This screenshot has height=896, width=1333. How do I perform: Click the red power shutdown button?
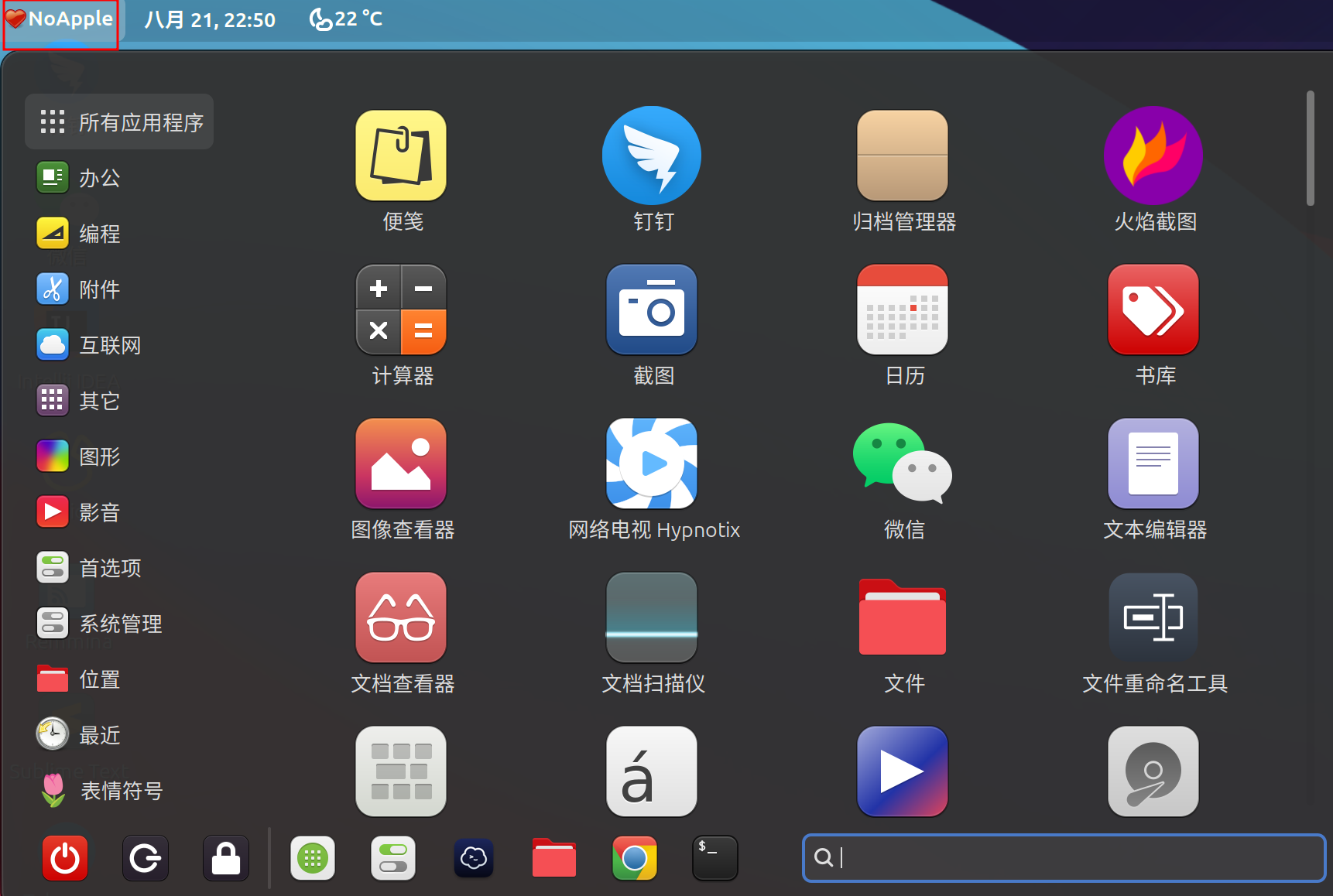[65, 858]
